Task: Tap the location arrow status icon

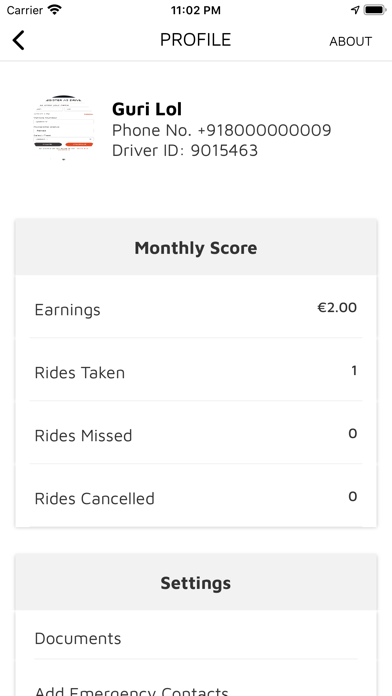Action: pyautogui.click(x=355, y=10)
